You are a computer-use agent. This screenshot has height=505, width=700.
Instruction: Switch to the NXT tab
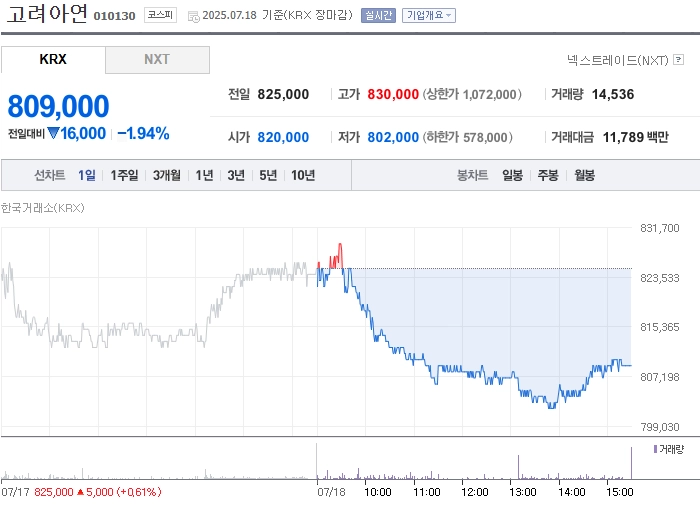pyautogui.click(x=157, y=59)
